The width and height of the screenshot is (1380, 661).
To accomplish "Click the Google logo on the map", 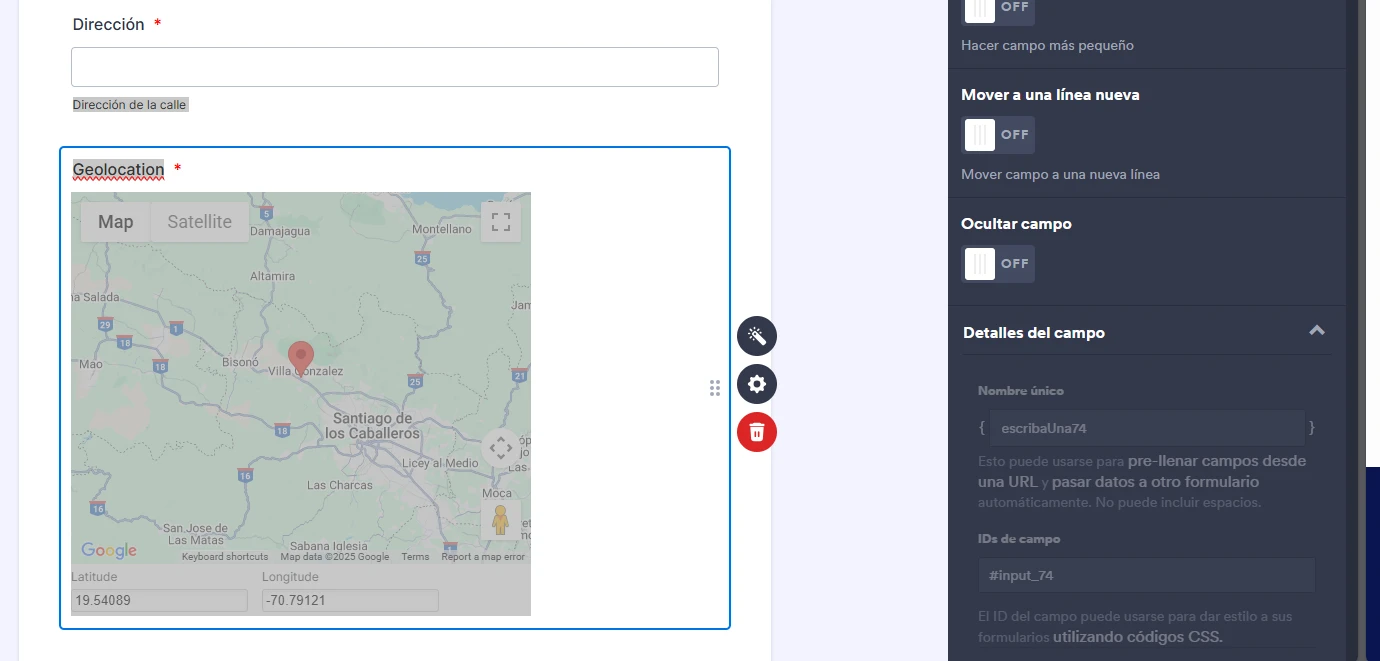I will [108, 550].
